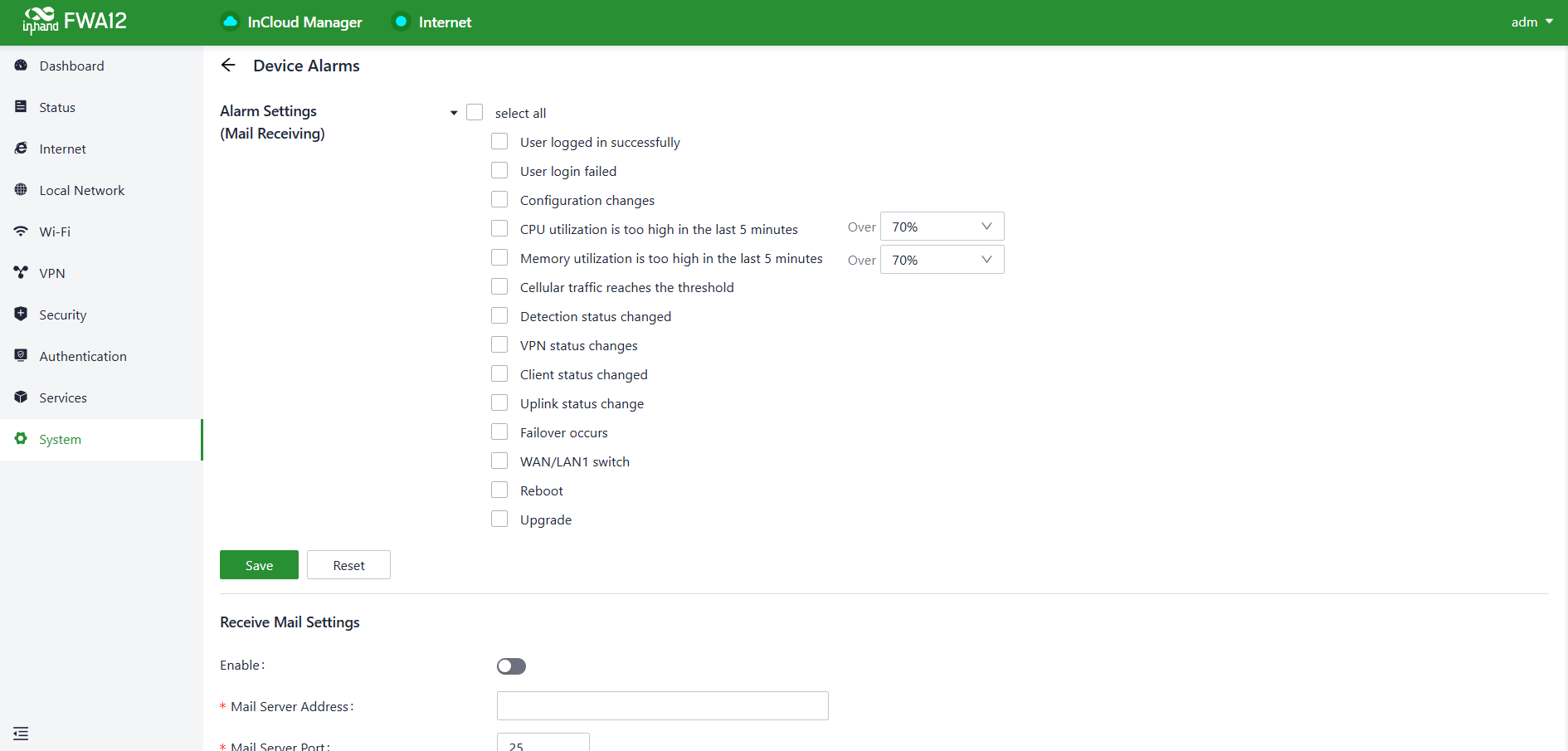
Task: Open the CPU utilization threshold dropdown
Action: click(942, 227)
